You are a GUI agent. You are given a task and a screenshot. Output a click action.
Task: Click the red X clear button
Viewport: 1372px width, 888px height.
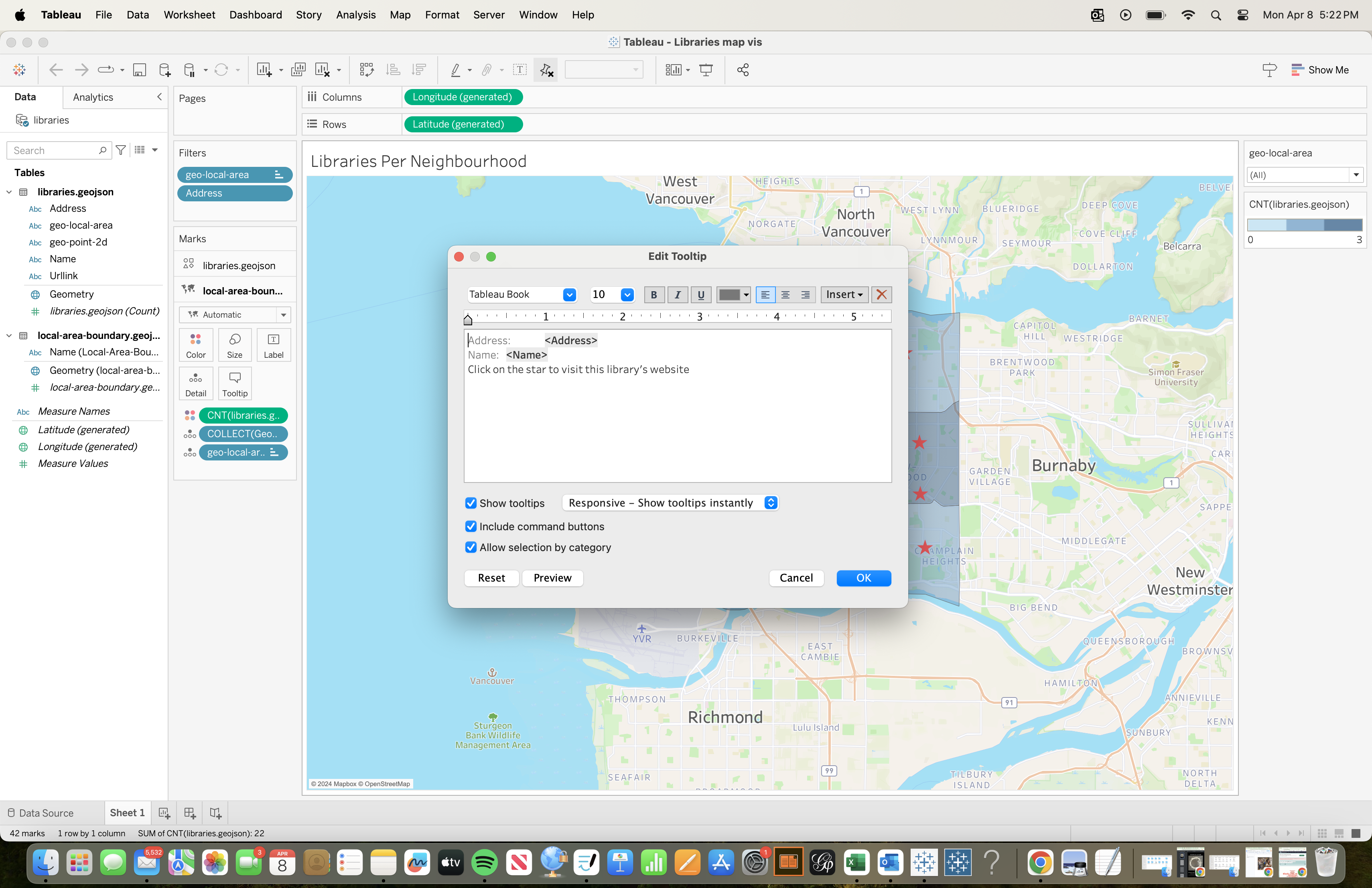point(881,294)
